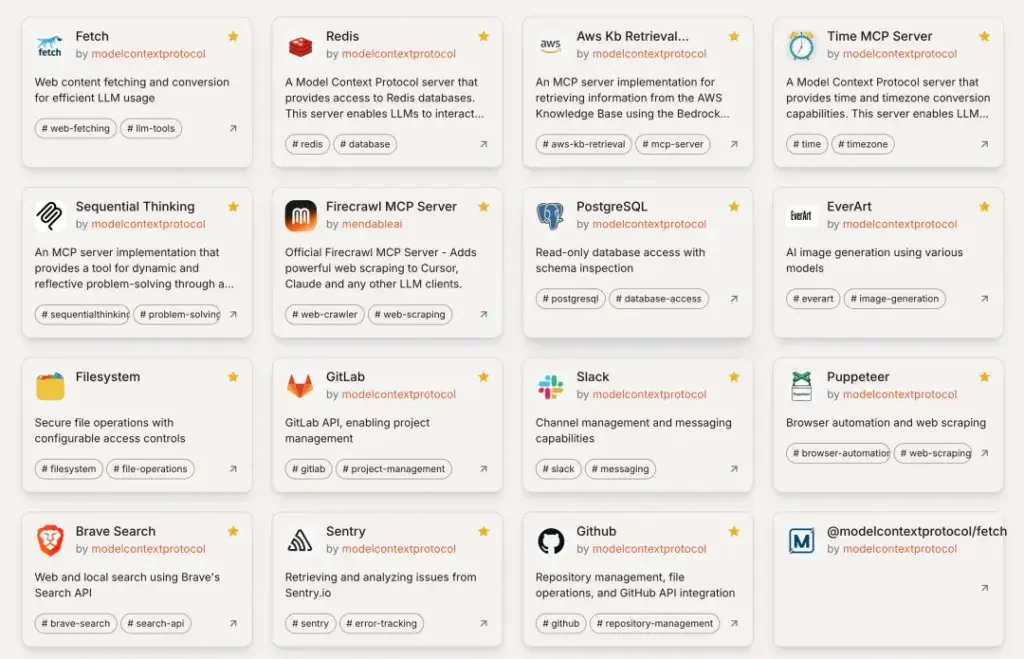Open the mendableai author link

point(372,224)
